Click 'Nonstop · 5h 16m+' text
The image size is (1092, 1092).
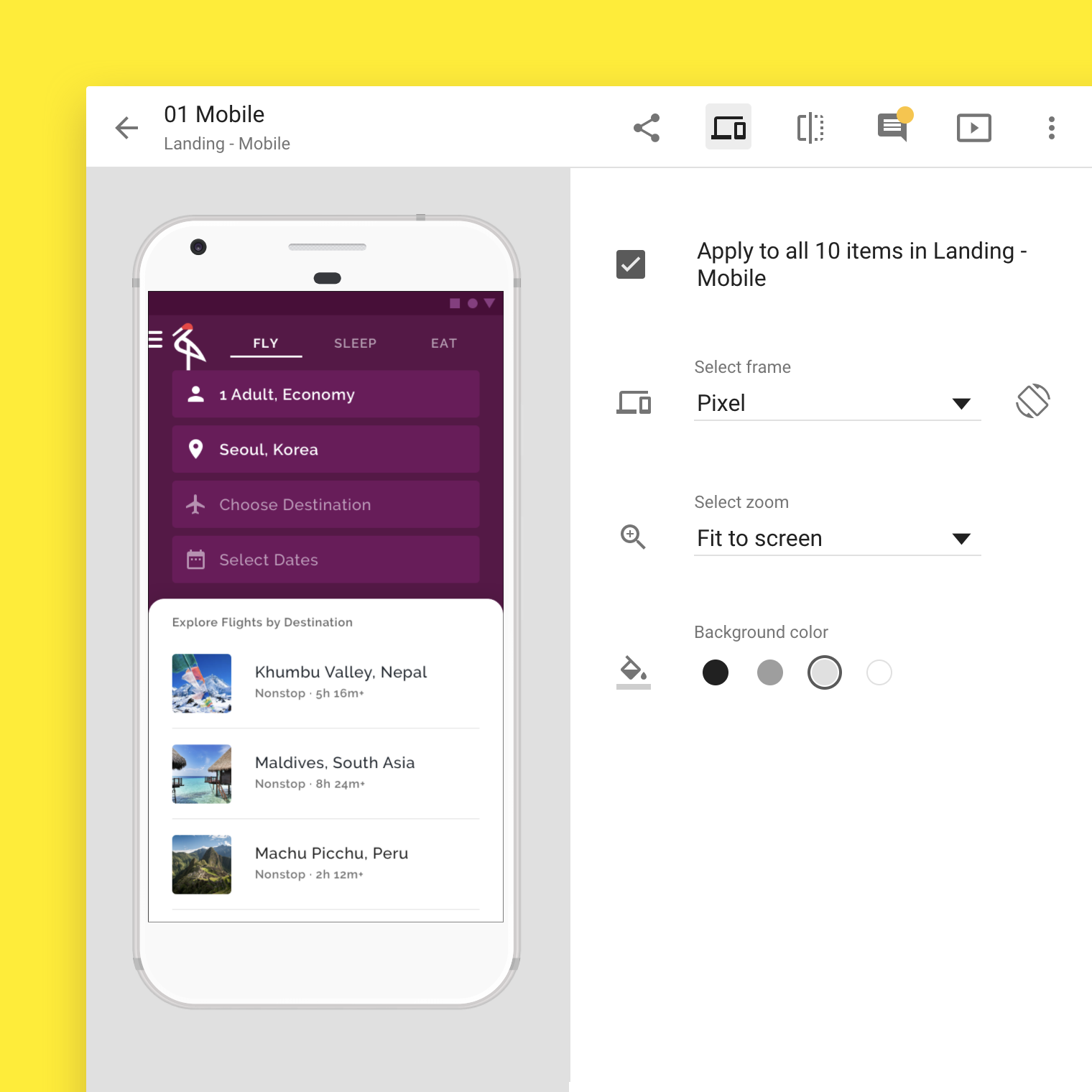tap(310, 693)
